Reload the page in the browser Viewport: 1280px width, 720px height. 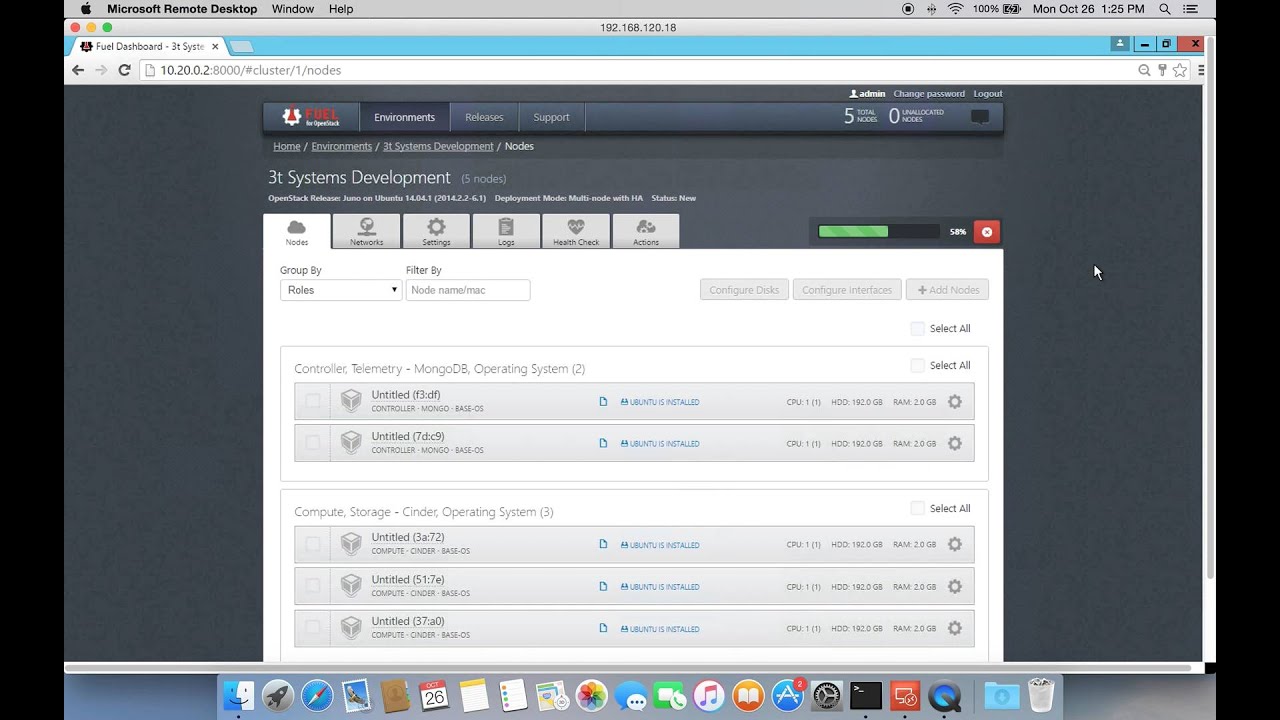[x=124, y=70]
